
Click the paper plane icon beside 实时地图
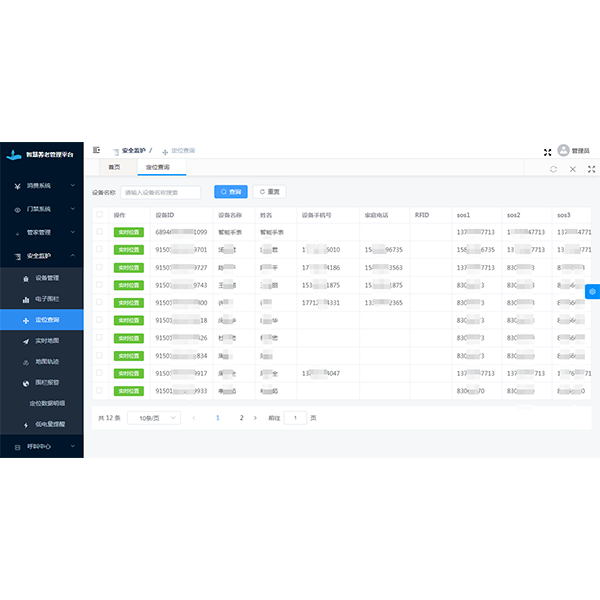point(26,341)
